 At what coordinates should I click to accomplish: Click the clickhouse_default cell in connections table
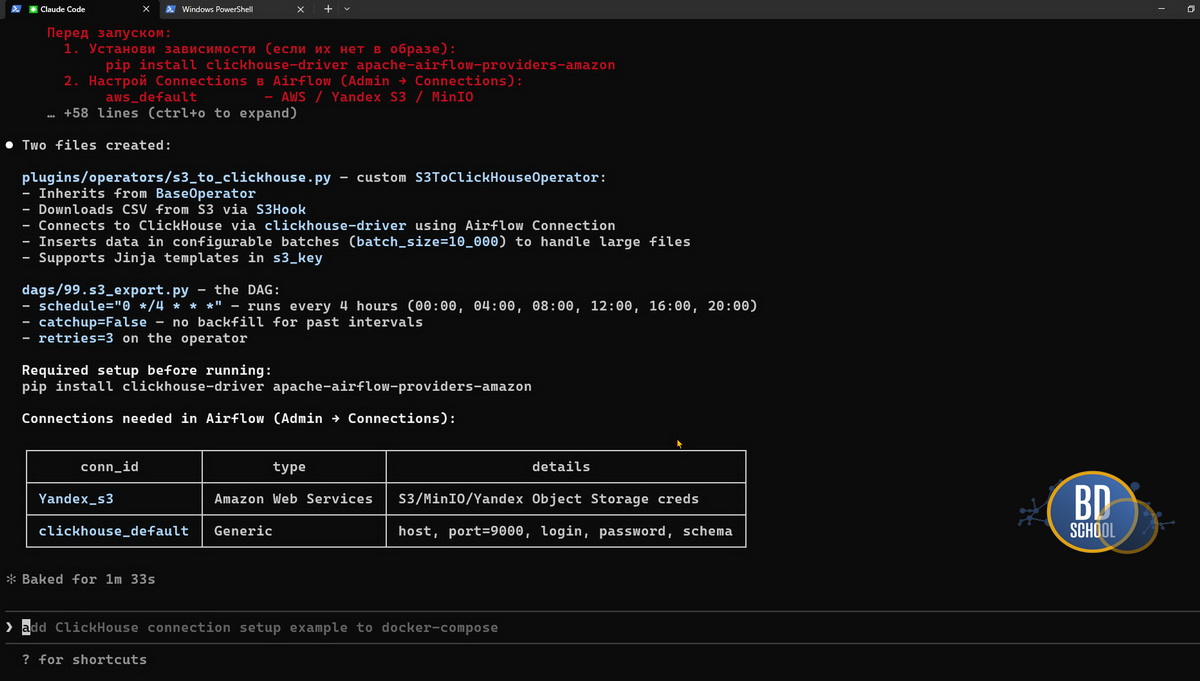(x=113, y=531)
